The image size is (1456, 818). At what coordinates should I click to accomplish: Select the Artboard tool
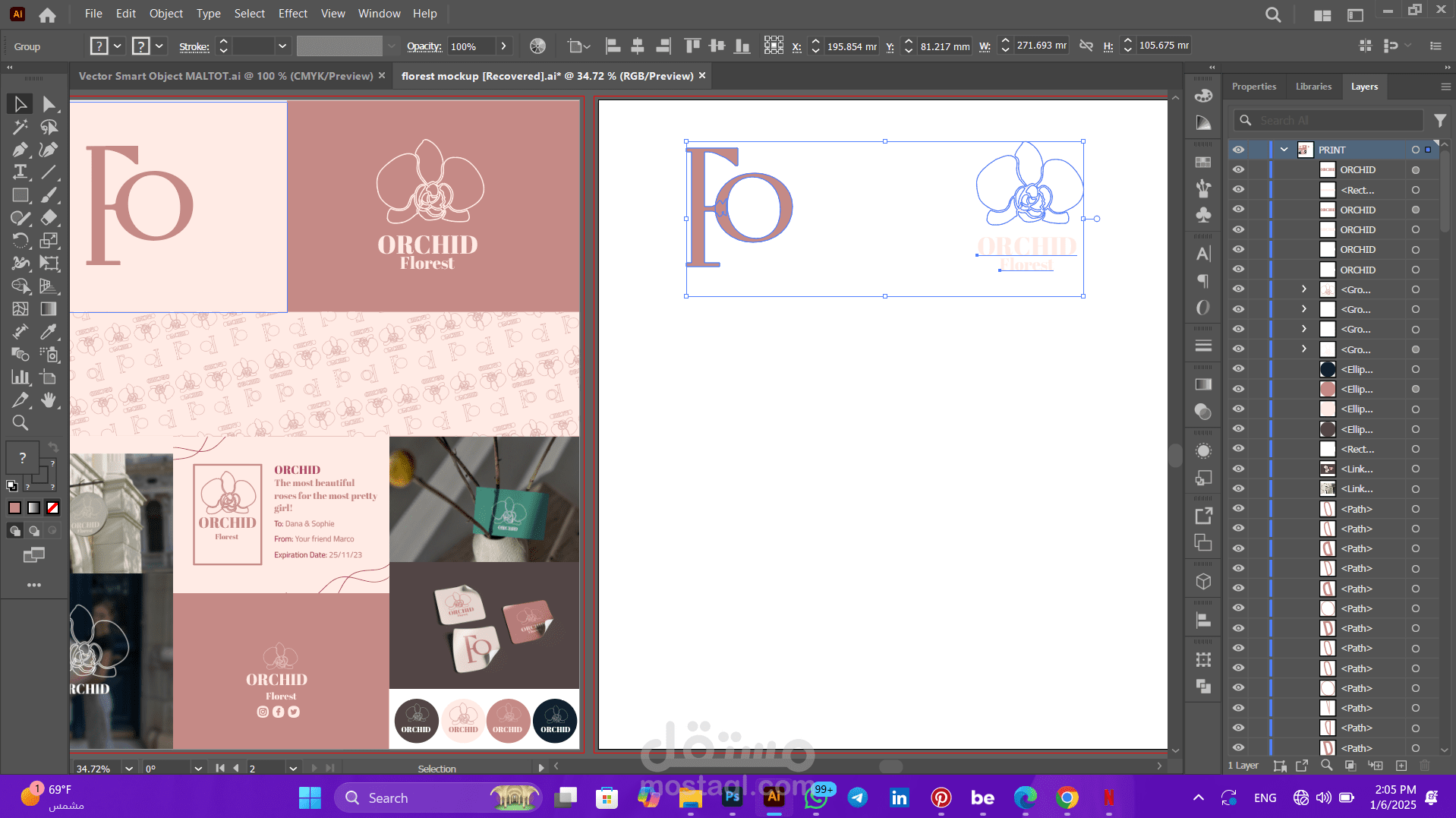pyautogui.click(x=49, y=377)
